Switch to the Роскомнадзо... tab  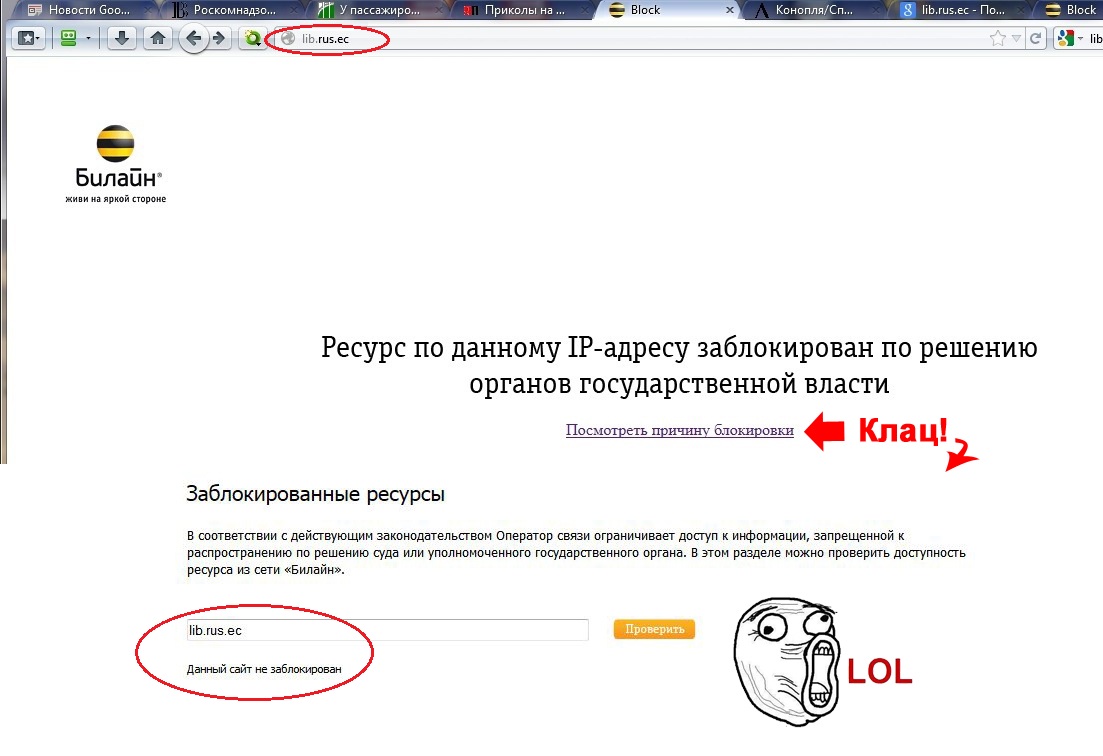232,10
